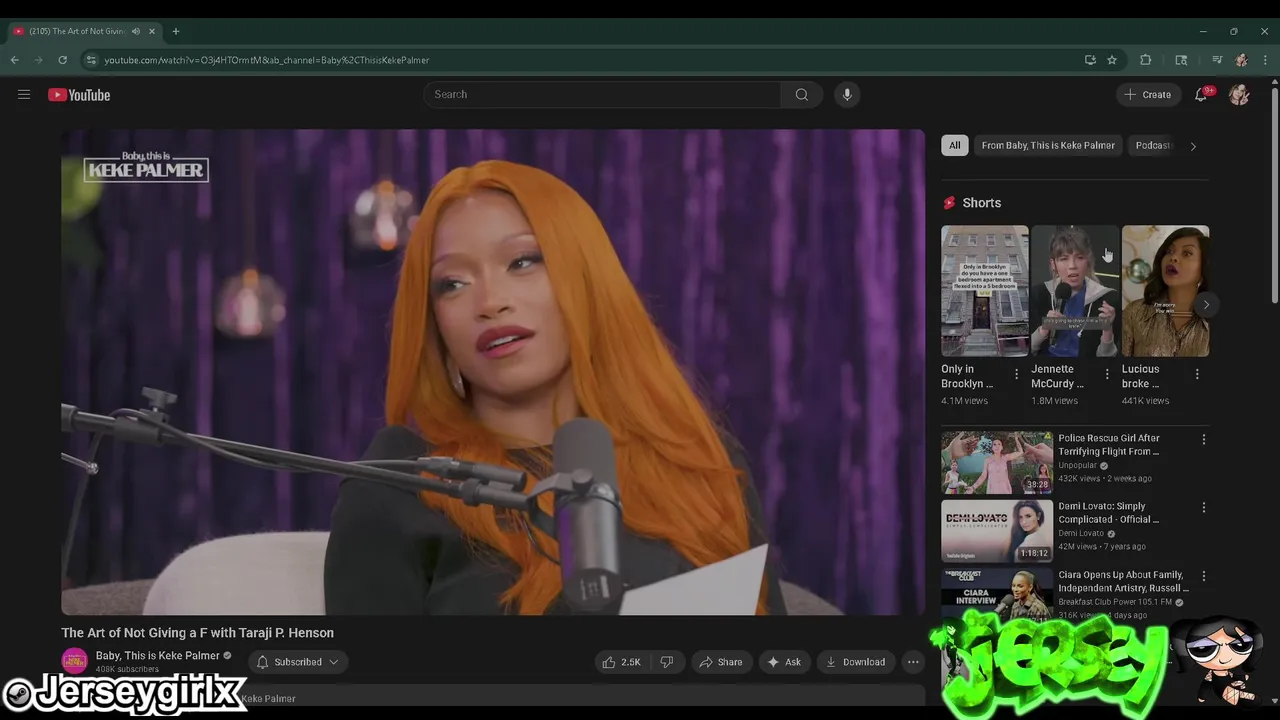Viewport: 1280px width, 720px height.
Task: Open more actions ellipsis beside Download
Action: tap(913, 662)
